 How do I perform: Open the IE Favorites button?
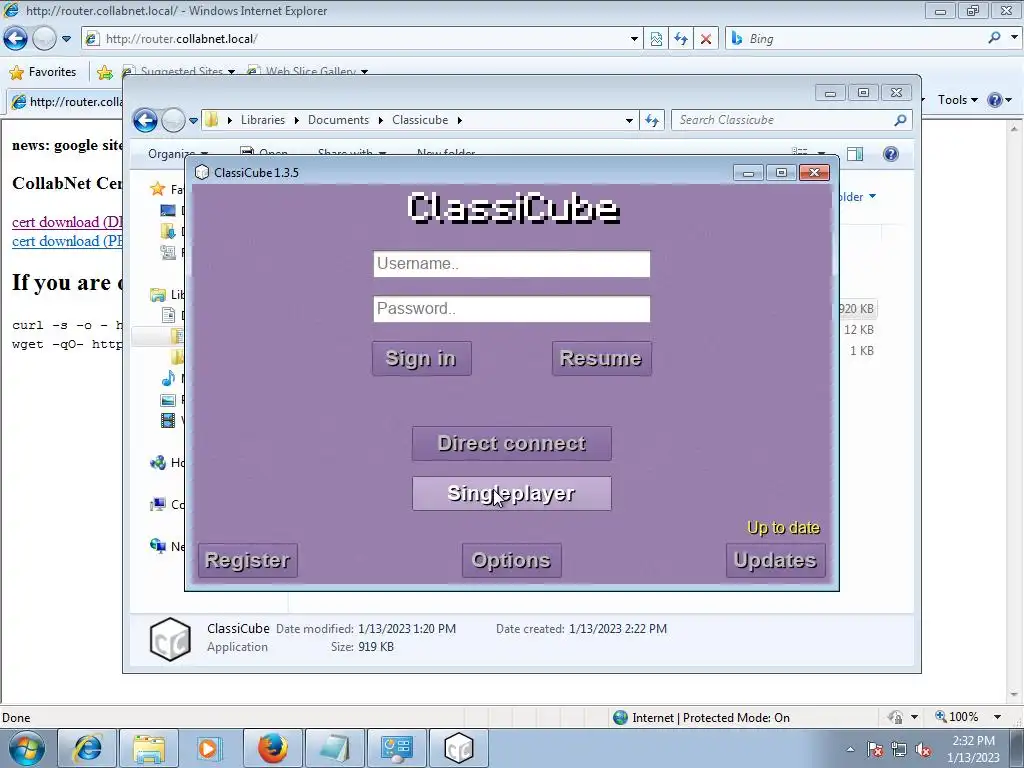coord(43,72)
